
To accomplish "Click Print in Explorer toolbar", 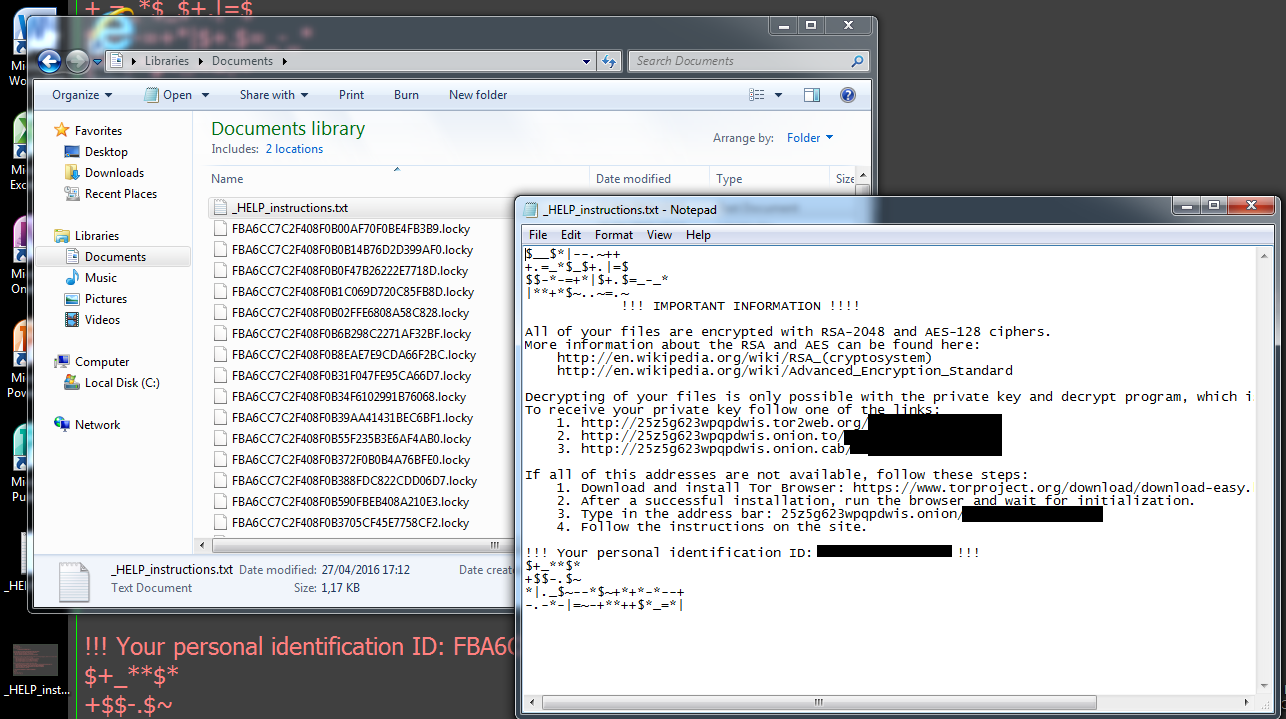I will (351, 95).
